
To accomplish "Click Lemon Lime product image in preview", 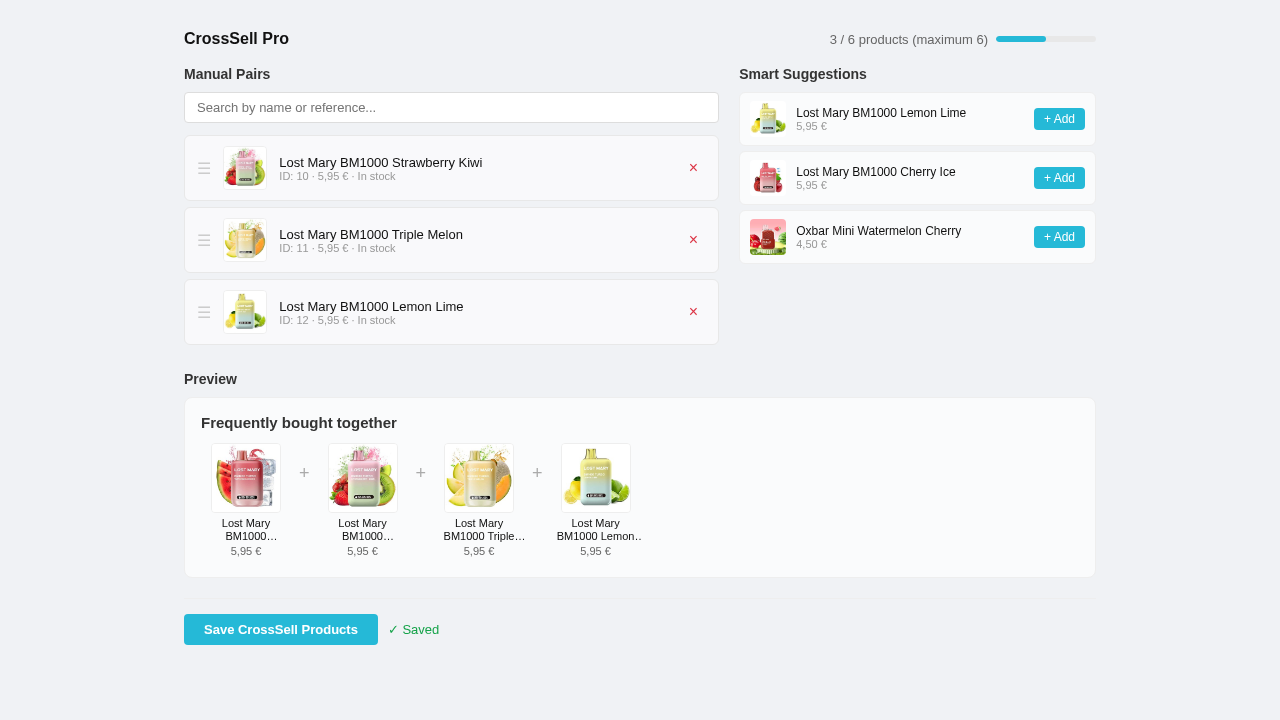I will tap(596, 478).
